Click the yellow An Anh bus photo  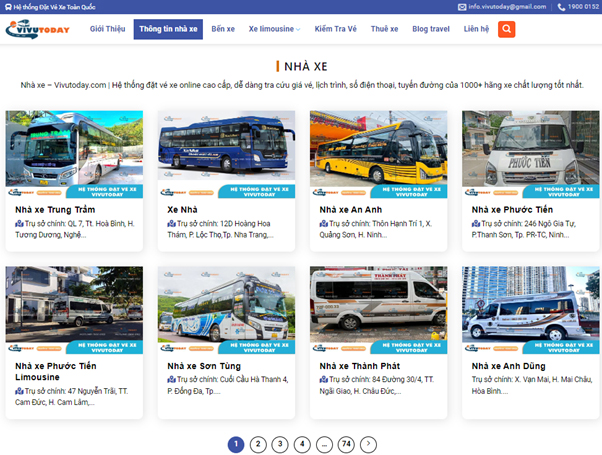click(379, 154)
